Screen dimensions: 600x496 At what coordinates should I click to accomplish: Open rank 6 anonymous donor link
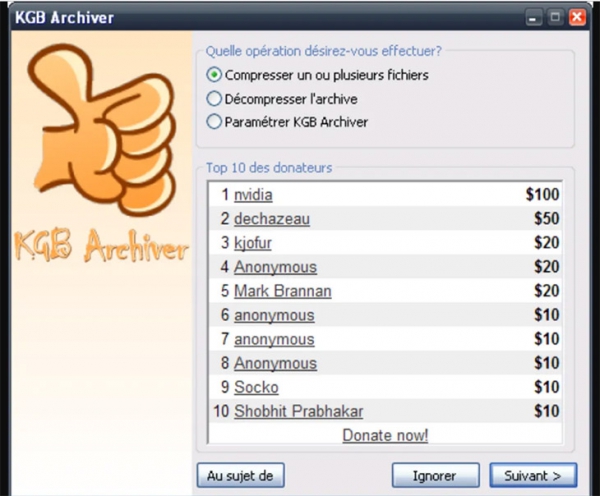tap(274, 315)
